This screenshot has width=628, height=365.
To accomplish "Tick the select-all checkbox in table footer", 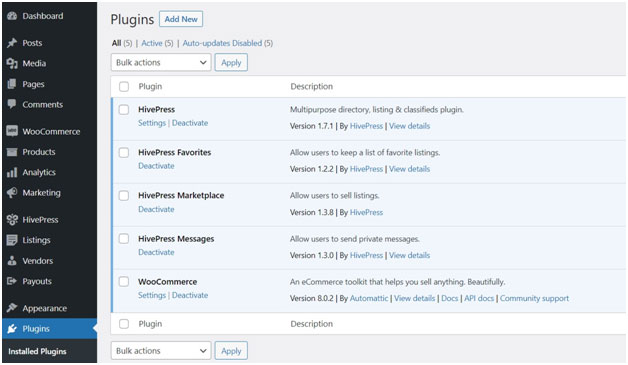I will point(124,324).
